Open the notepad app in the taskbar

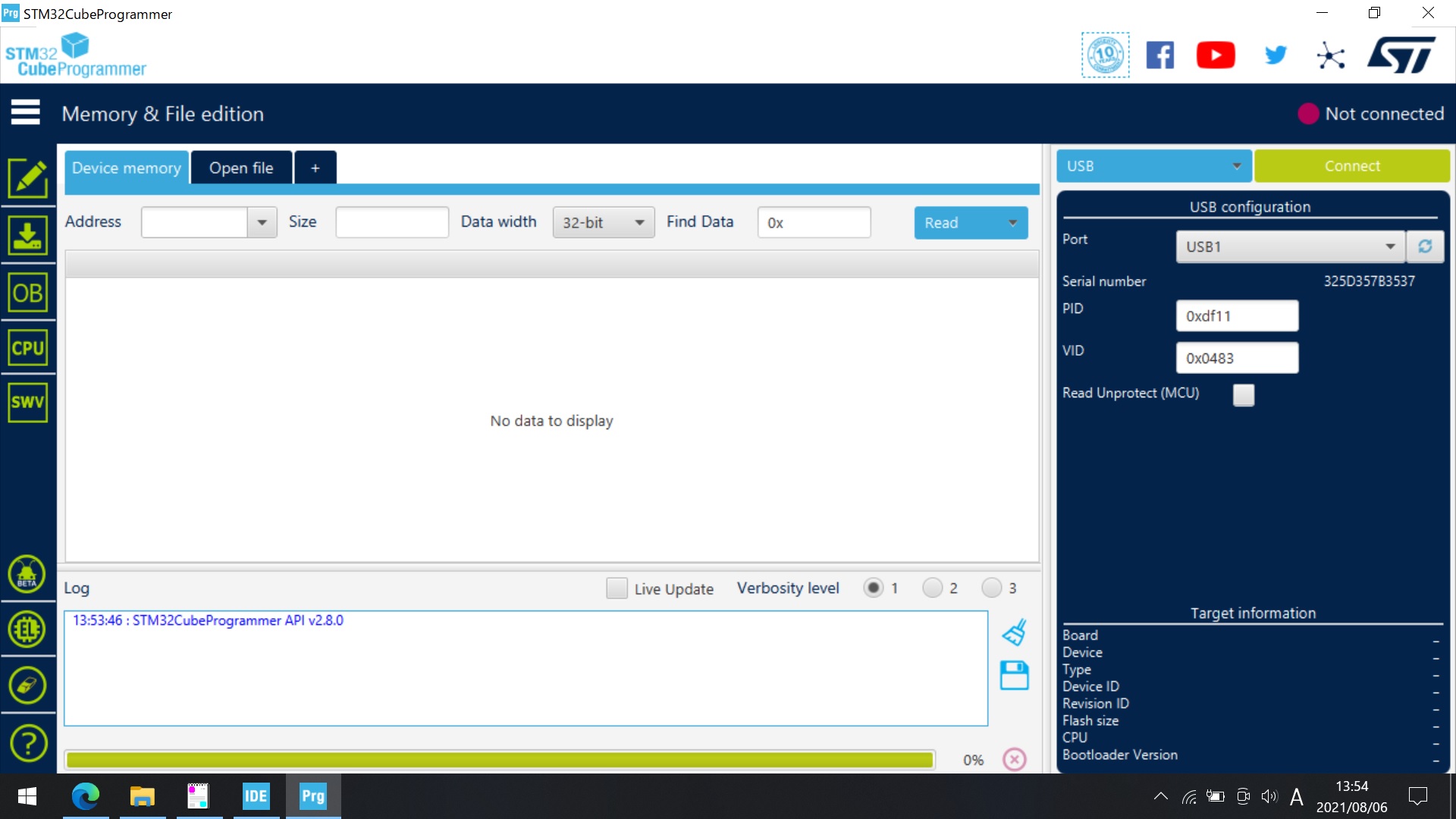pos(198,796)
